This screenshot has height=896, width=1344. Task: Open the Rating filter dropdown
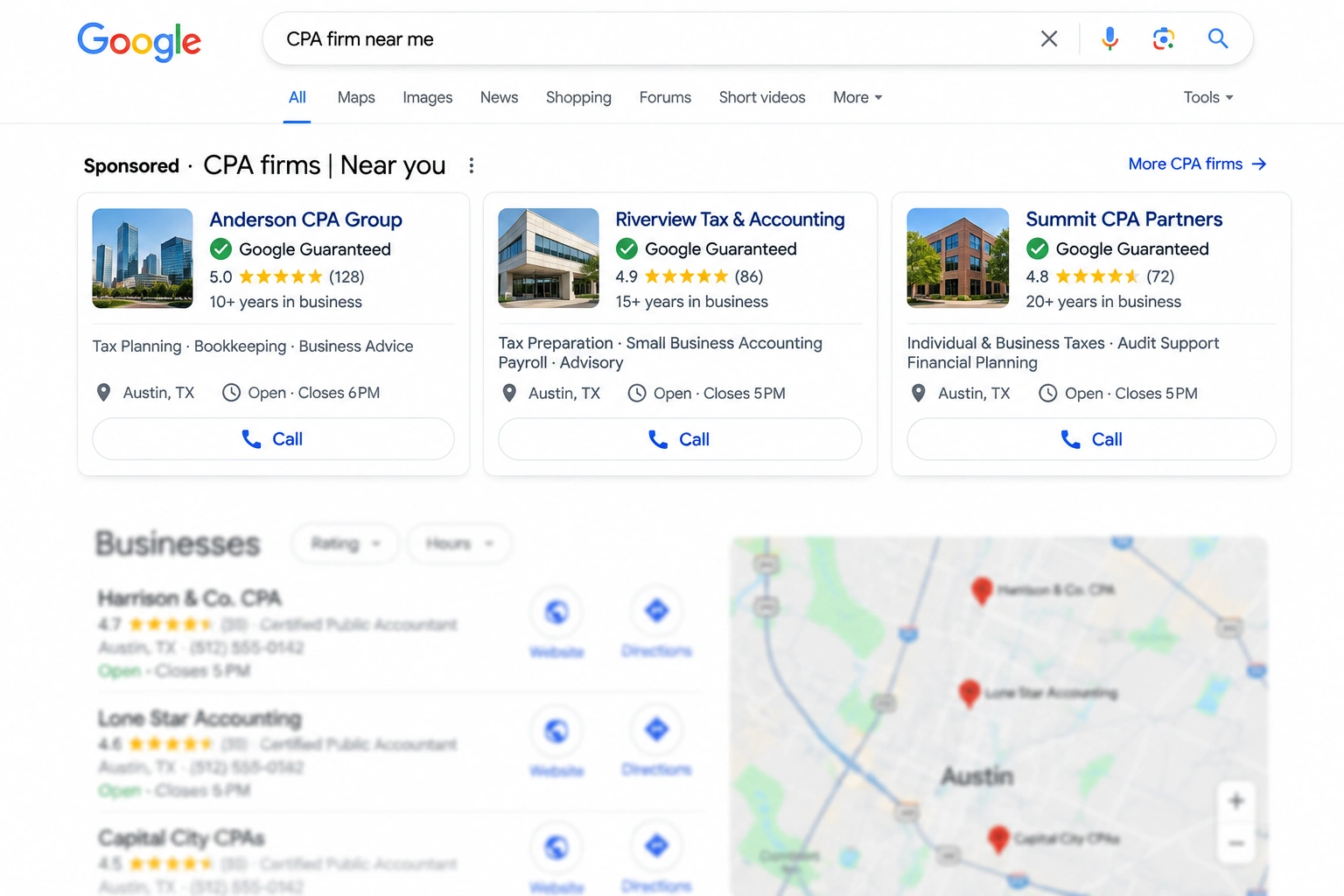[346, 543]
